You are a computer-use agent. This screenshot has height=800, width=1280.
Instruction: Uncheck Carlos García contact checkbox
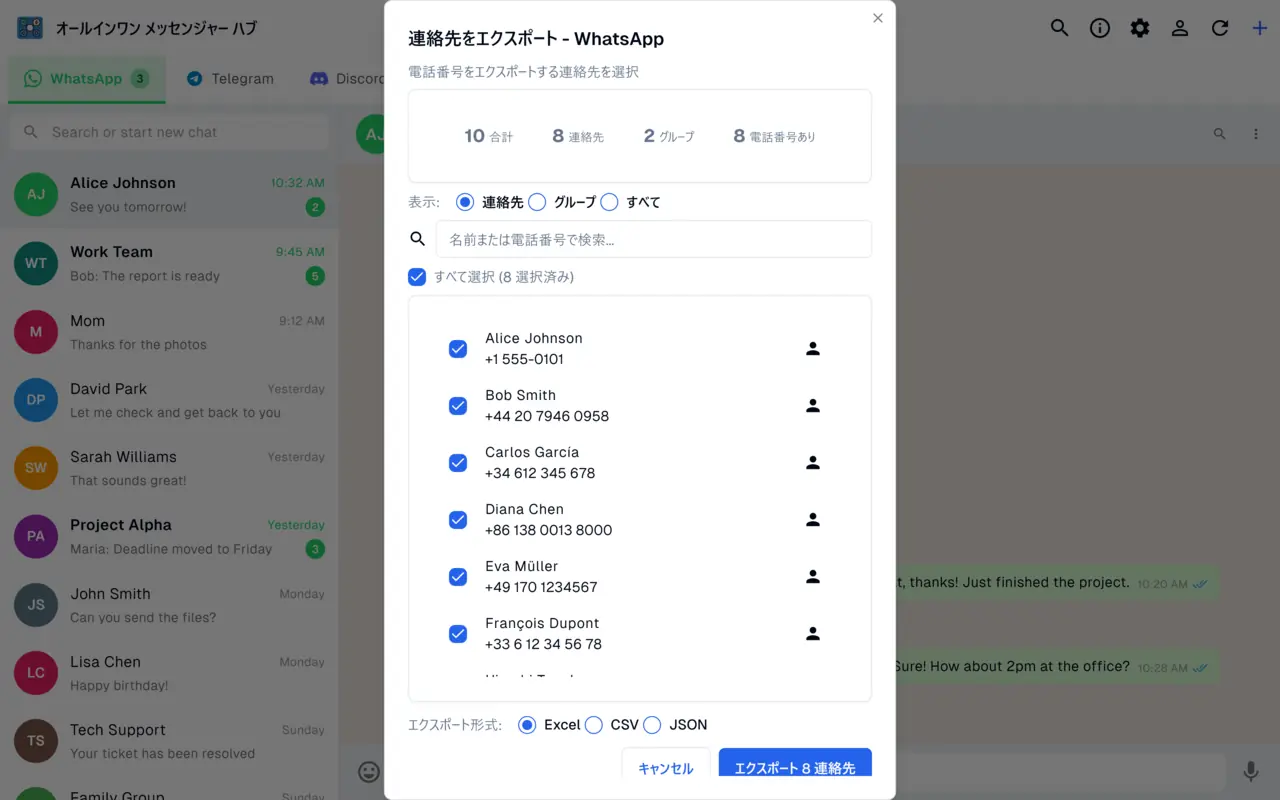[458, 463]
